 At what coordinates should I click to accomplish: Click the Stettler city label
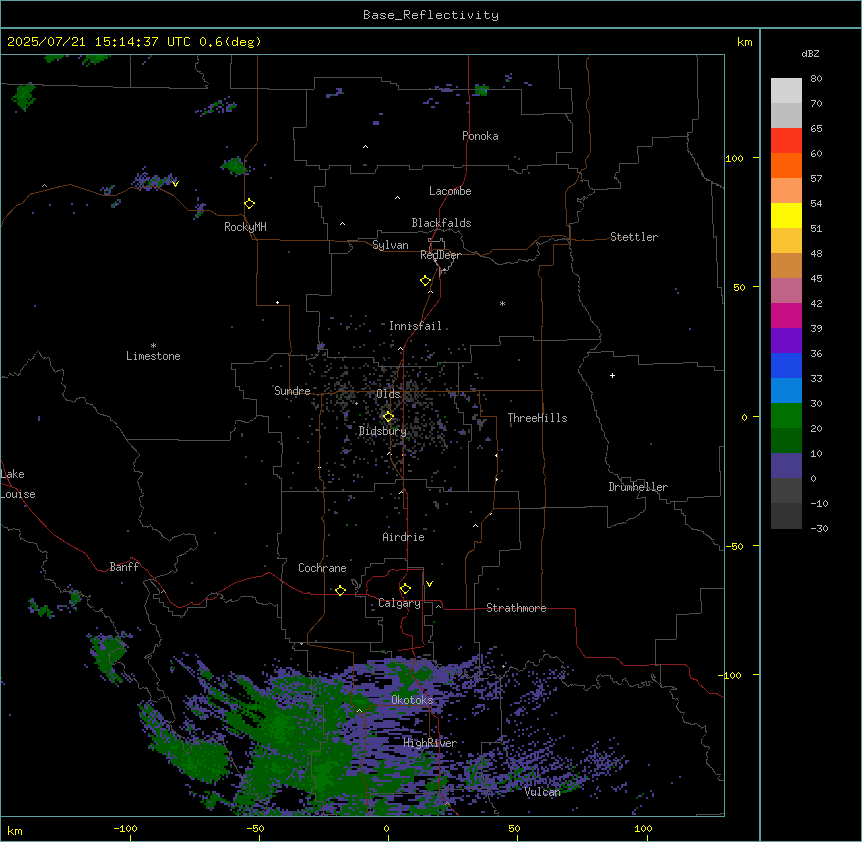click(x=634, y=237)
